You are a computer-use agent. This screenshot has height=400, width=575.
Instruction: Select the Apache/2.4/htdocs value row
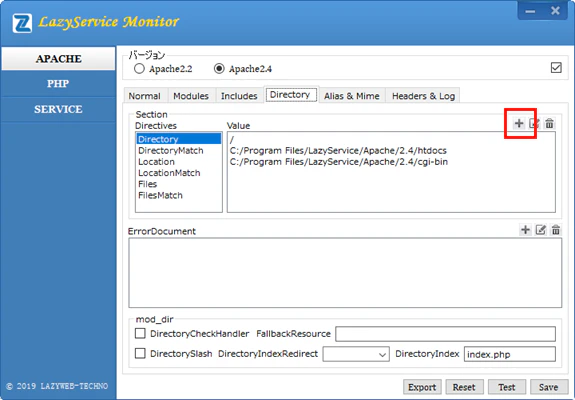point(391,151)
